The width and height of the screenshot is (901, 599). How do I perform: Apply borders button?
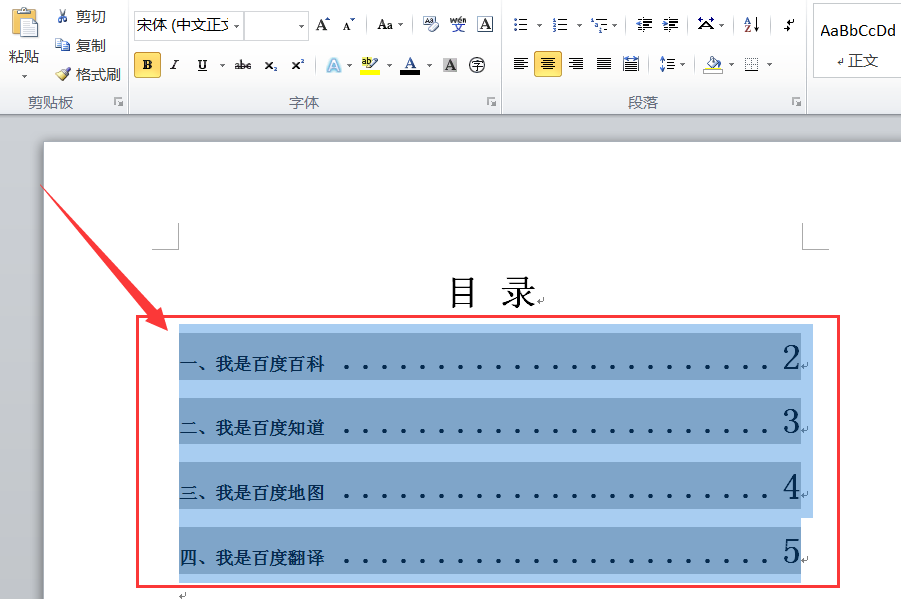click(x=752, y=64)
